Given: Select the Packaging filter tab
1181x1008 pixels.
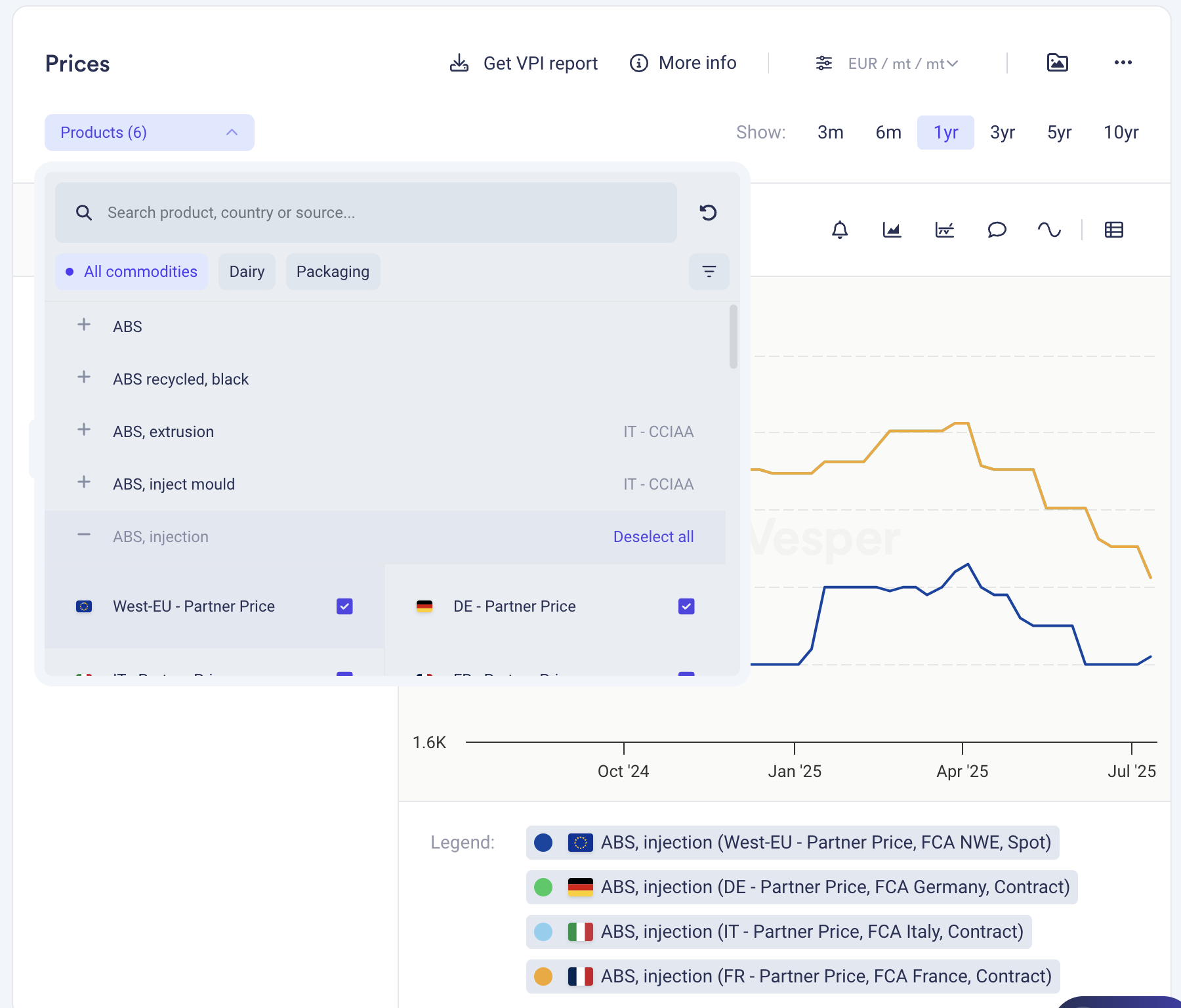Looking at the screenshot, I should (x=333, y=272).
